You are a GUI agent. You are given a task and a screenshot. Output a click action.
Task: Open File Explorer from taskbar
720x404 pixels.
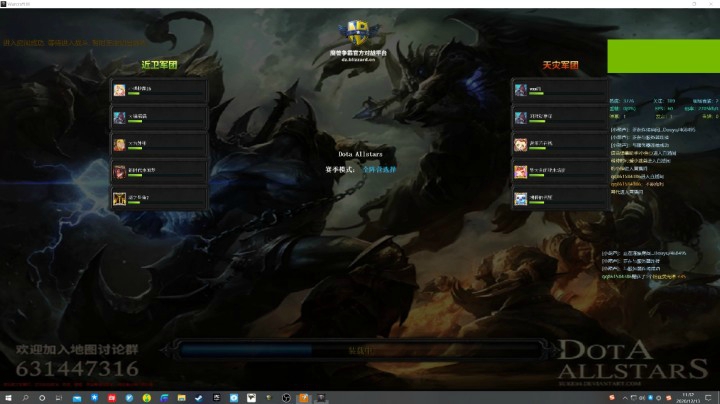point(181,398)
